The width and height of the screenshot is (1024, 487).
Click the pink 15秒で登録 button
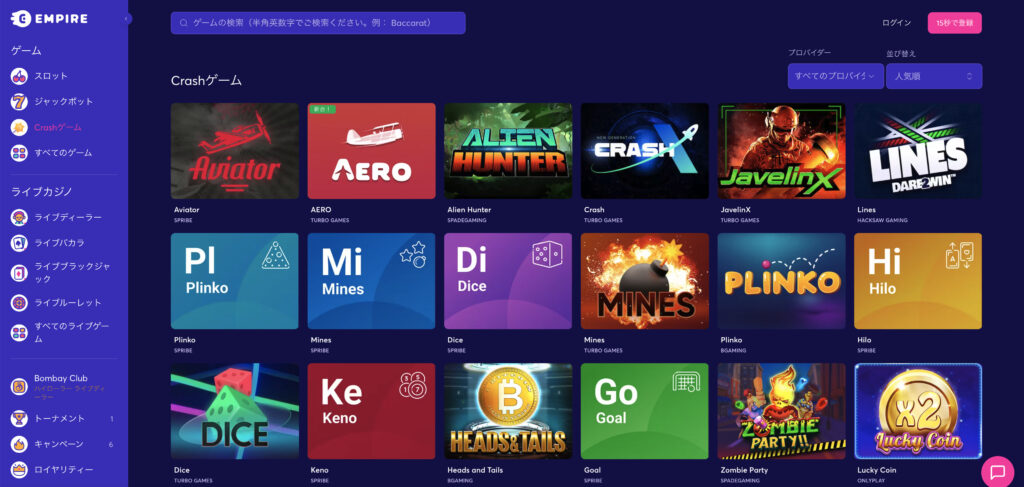click(x=954, y=23)
